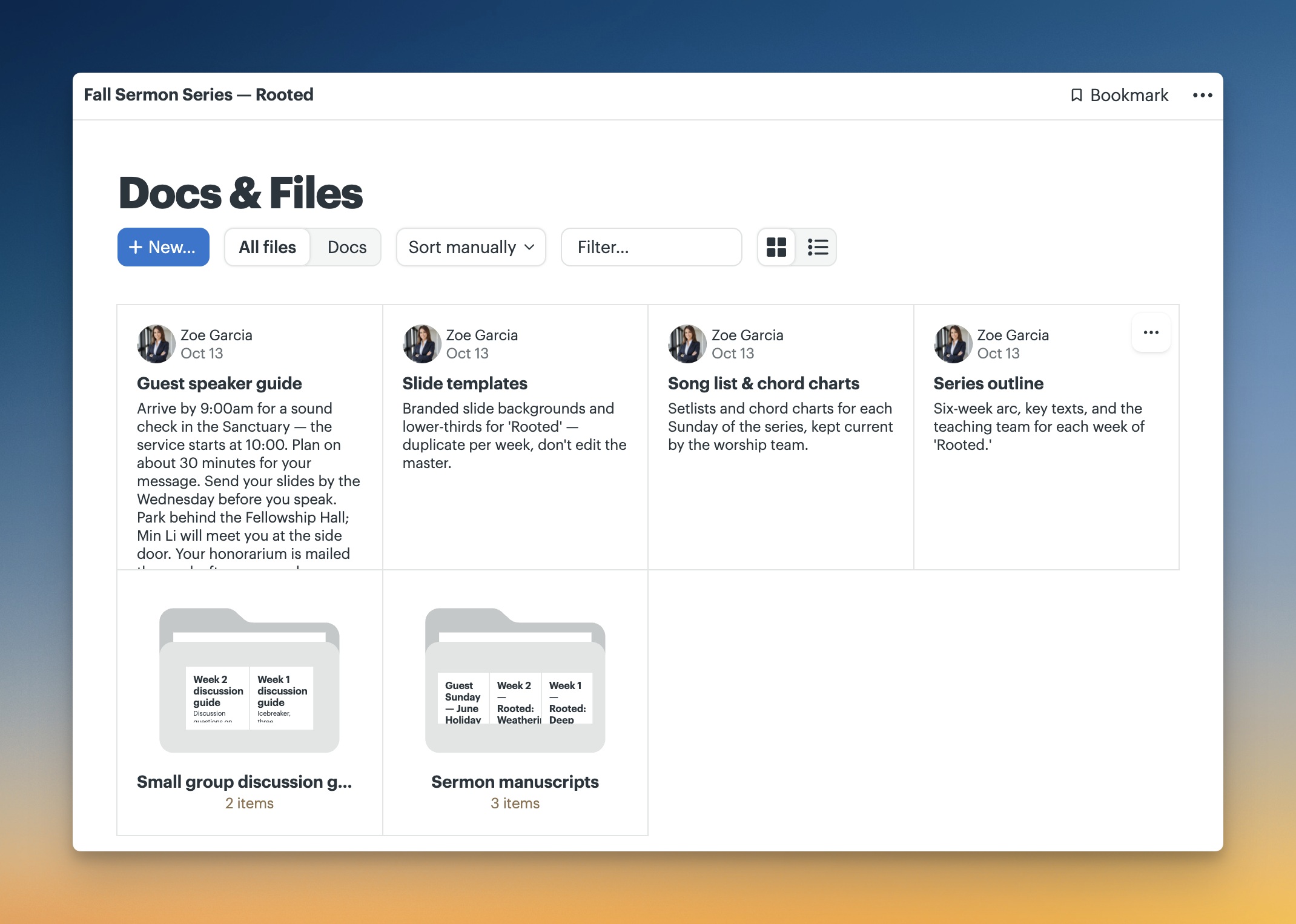Click the '2 items' label
The width and height of the screenshot is (1296, 924).
coord(250,803)
